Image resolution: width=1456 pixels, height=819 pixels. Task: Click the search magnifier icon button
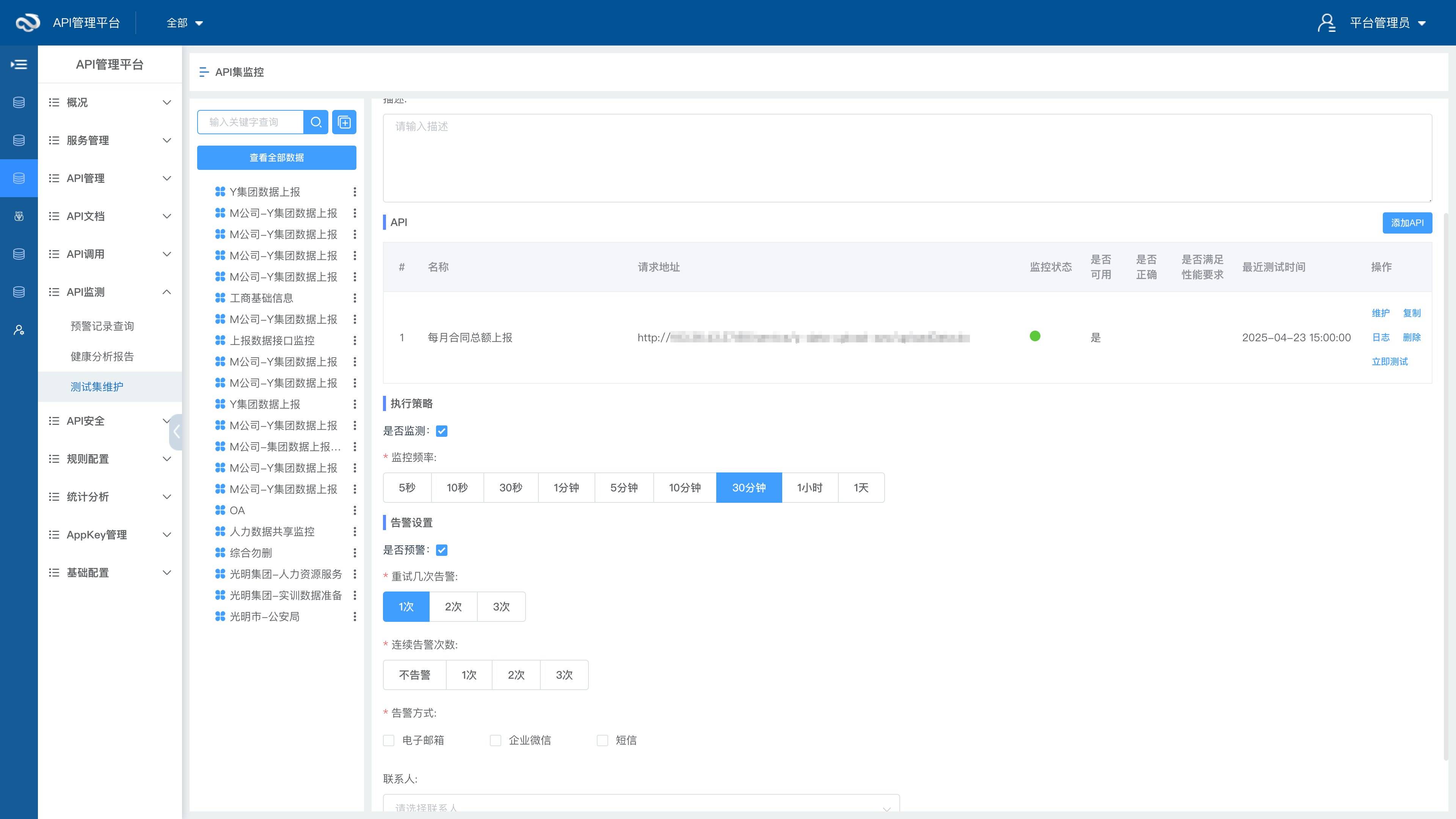coord(315,122)
